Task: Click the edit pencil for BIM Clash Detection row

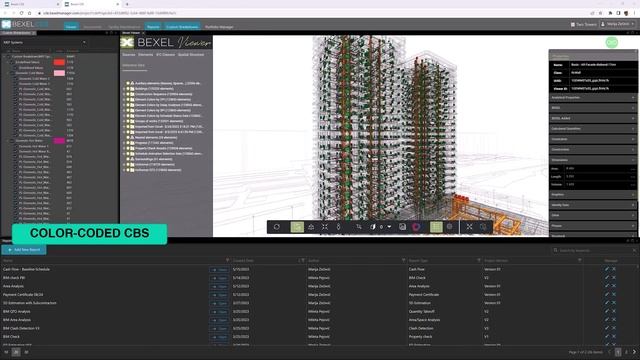Action: point(607,328)
